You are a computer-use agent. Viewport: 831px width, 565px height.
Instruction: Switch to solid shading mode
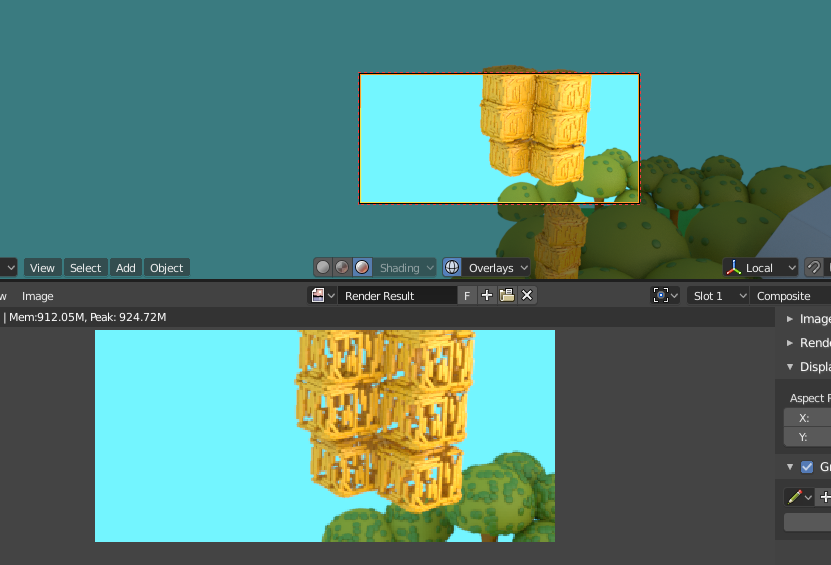point(323,268)
